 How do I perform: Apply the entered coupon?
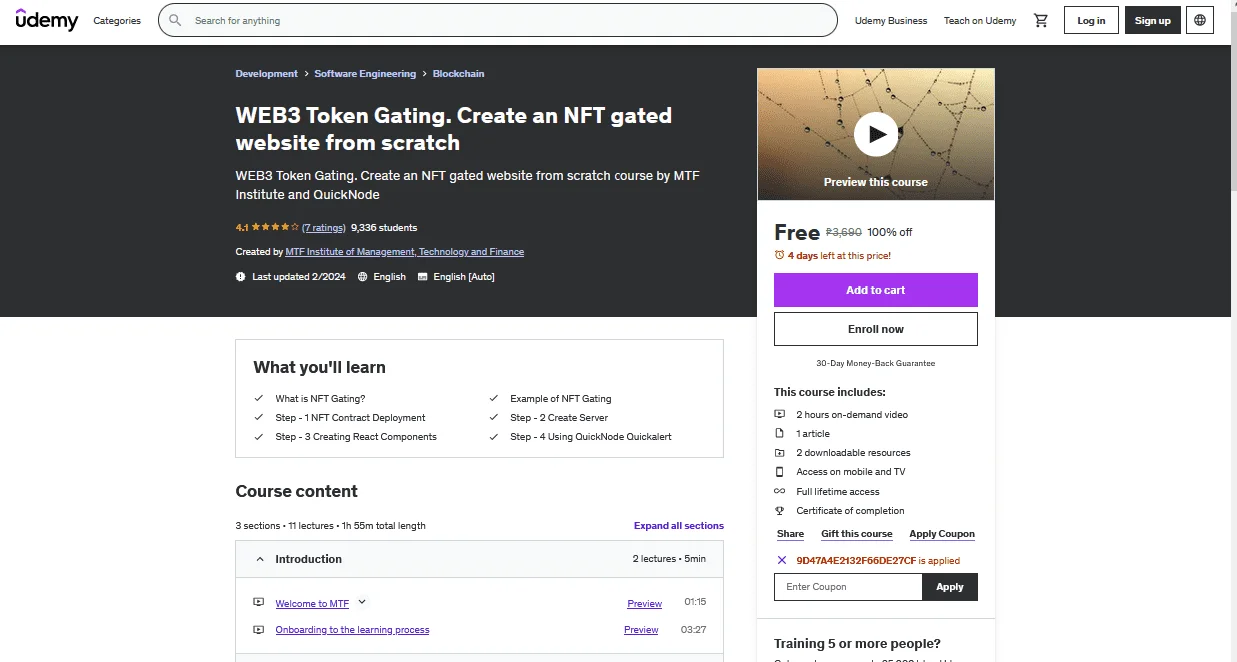[x=950, y=587]
